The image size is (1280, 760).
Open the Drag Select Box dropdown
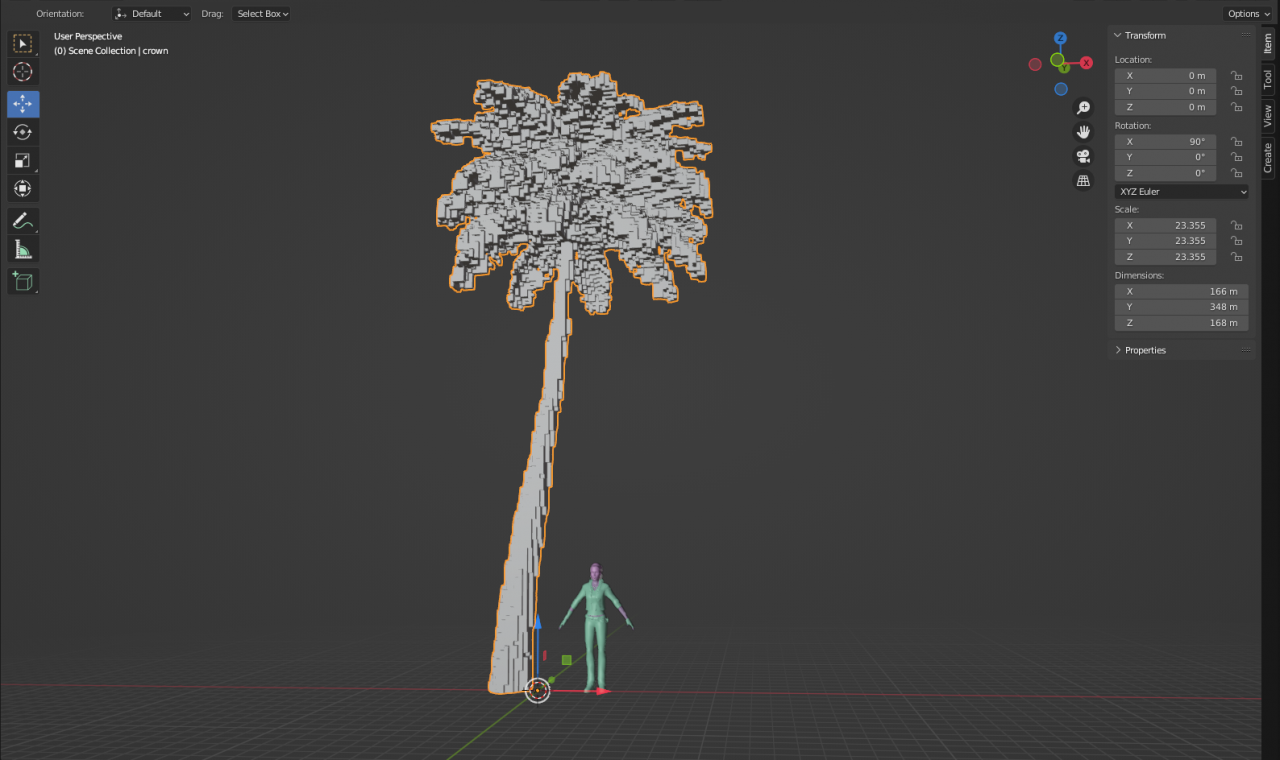(x=262, y=14)
